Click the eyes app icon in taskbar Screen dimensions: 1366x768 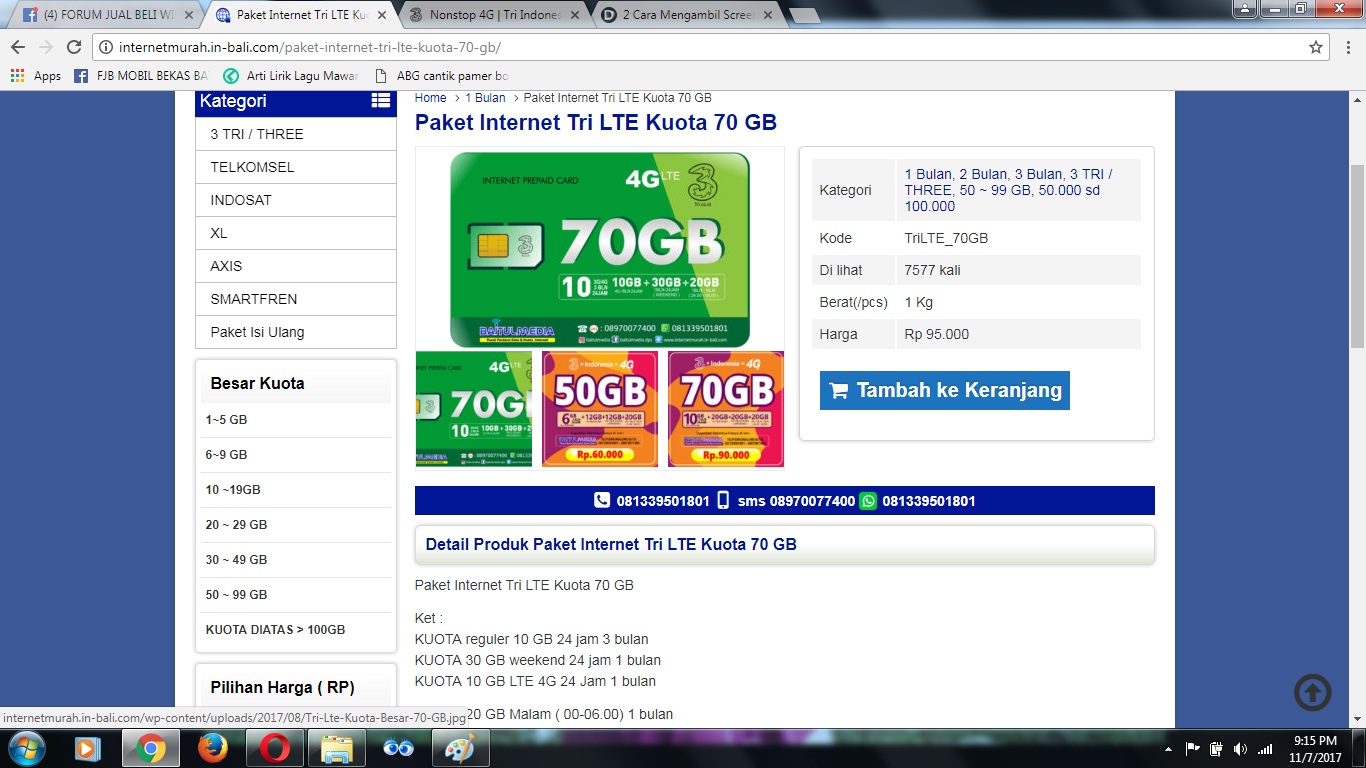pyautogui.click(x=399, y=748)
